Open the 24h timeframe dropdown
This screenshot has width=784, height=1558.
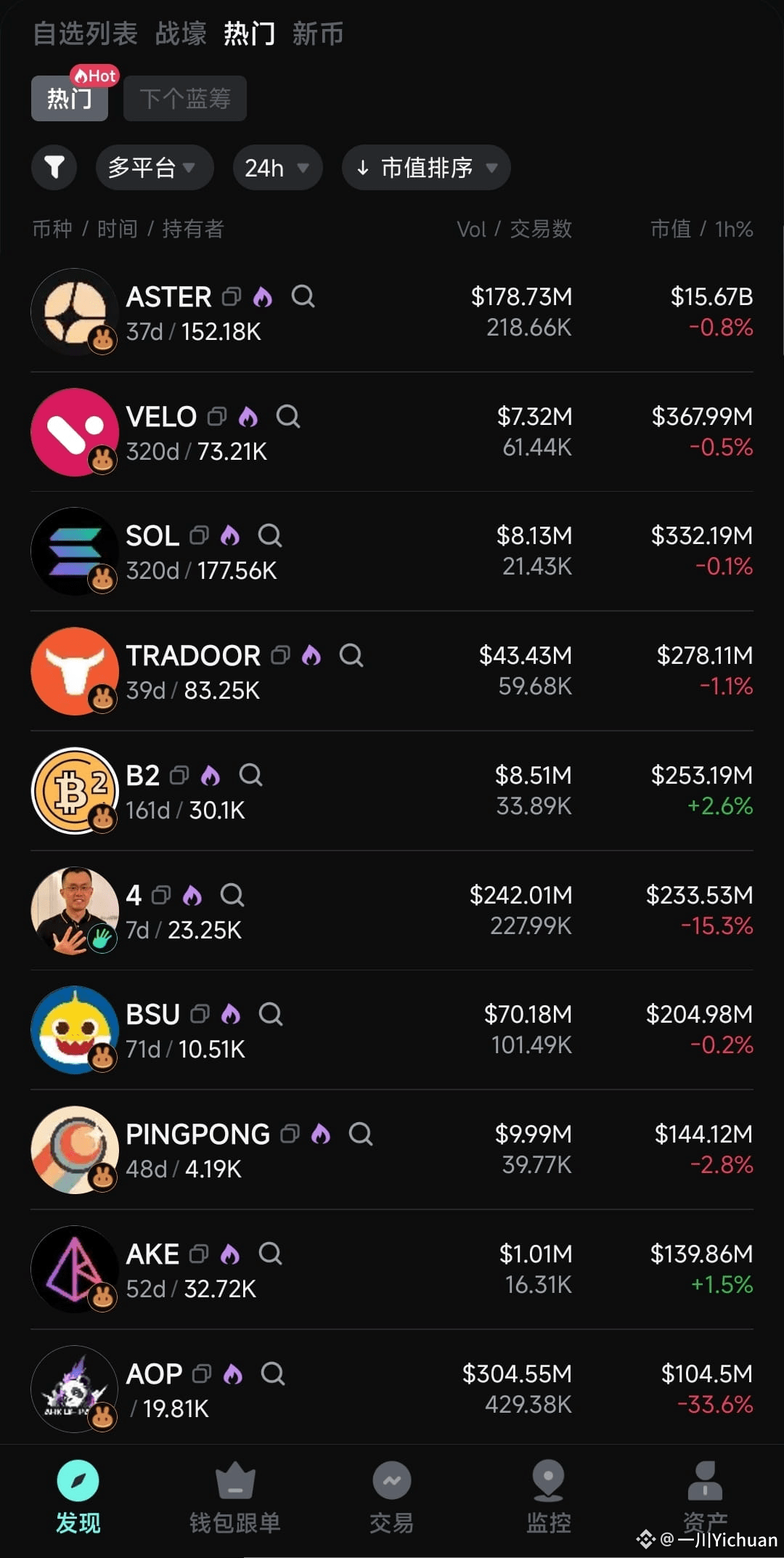pos(277,168)
